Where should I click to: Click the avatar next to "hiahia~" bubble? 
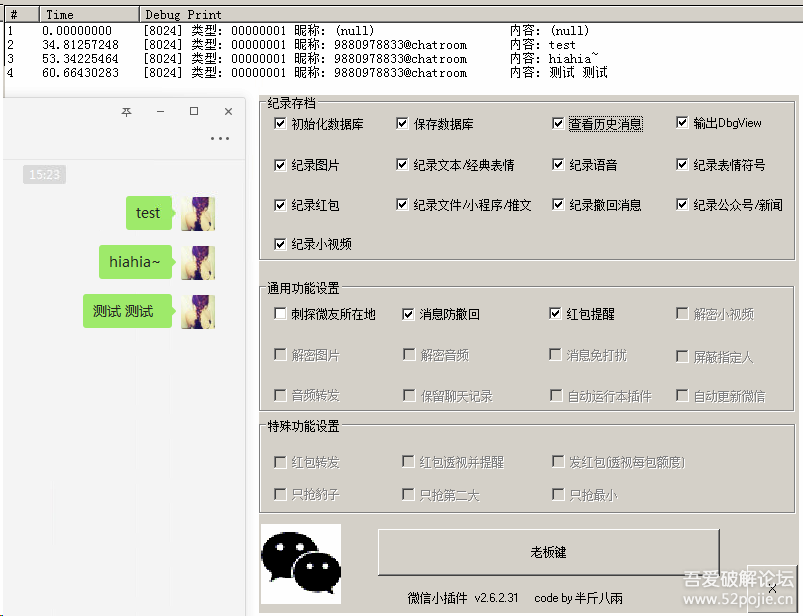(x=198, y=262)
